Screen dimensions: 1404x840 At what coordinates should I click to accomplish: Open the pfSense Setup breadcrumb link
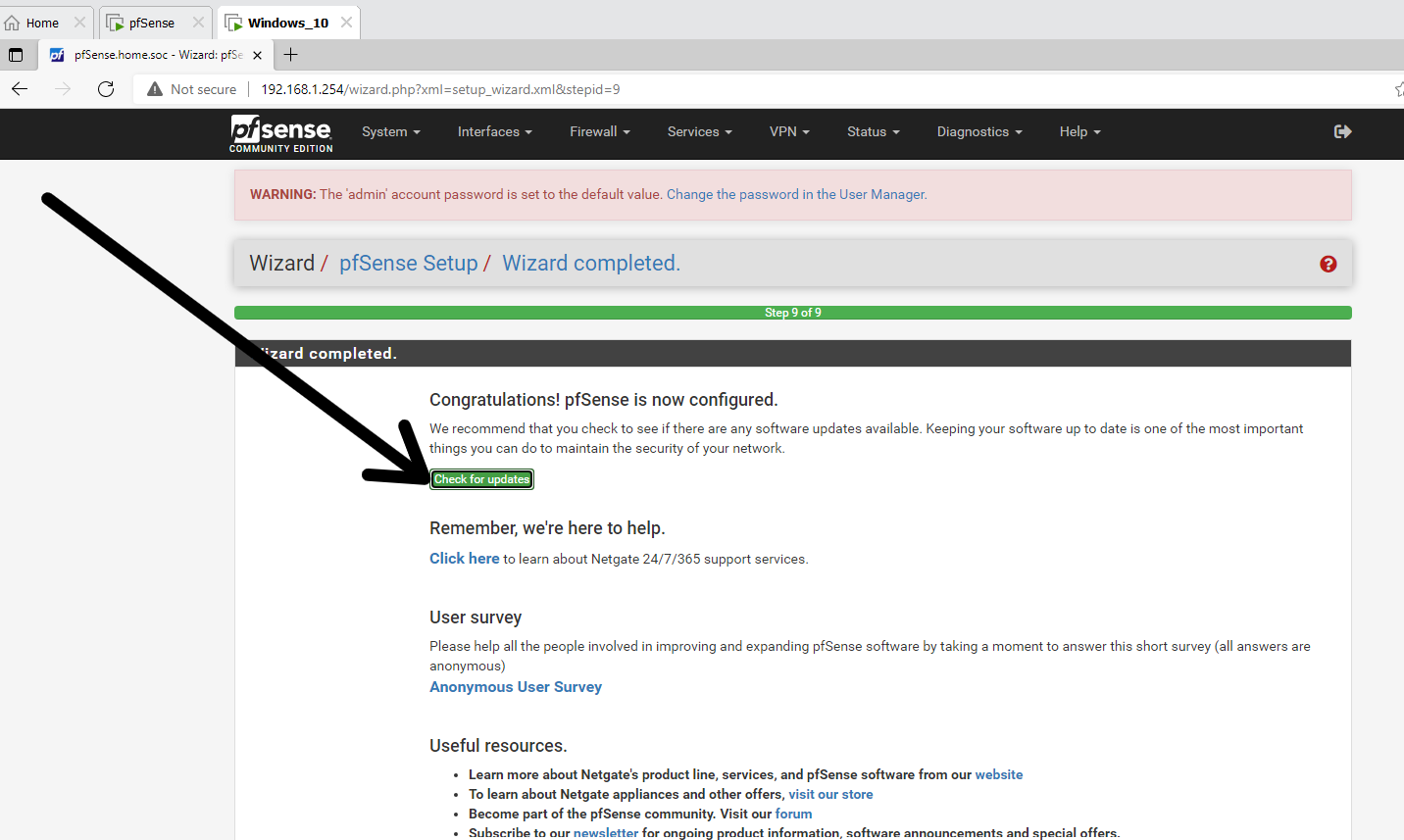click(x=409, y=263)
